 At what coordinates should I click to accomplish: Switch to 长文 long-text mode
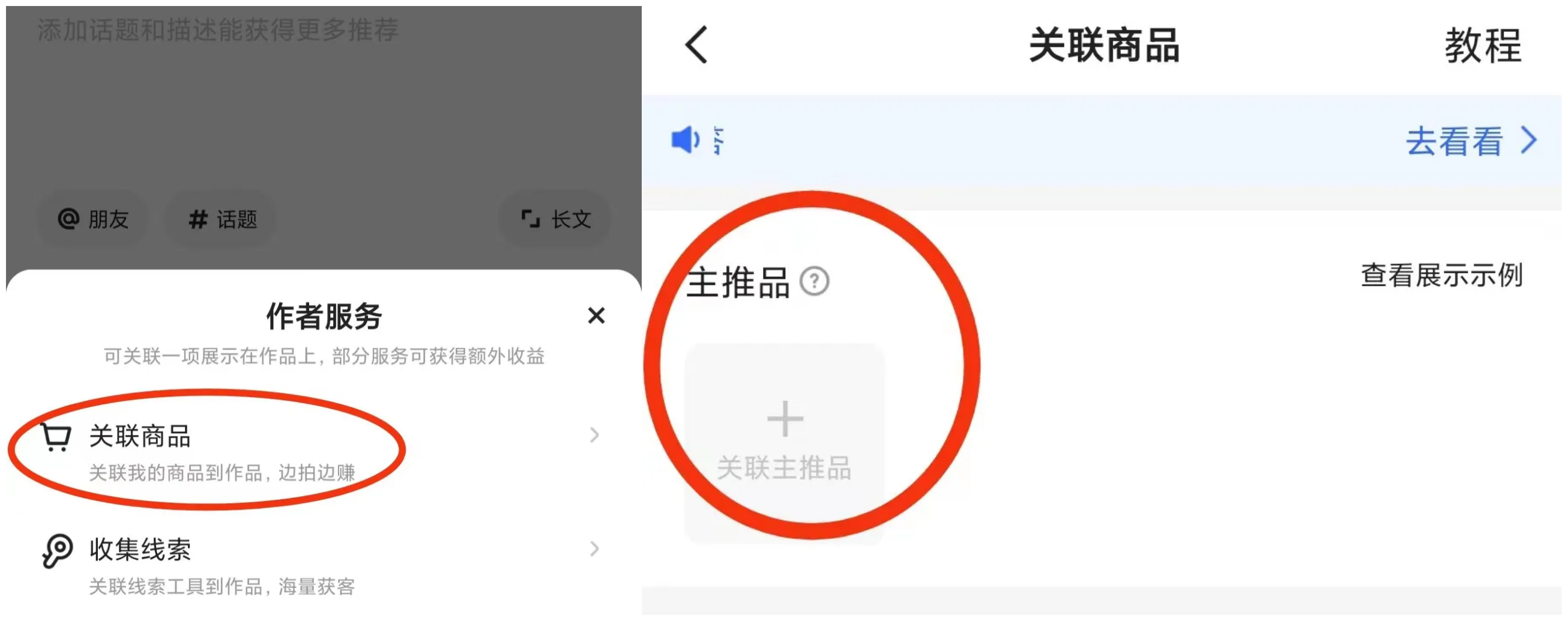click(555, 219)
